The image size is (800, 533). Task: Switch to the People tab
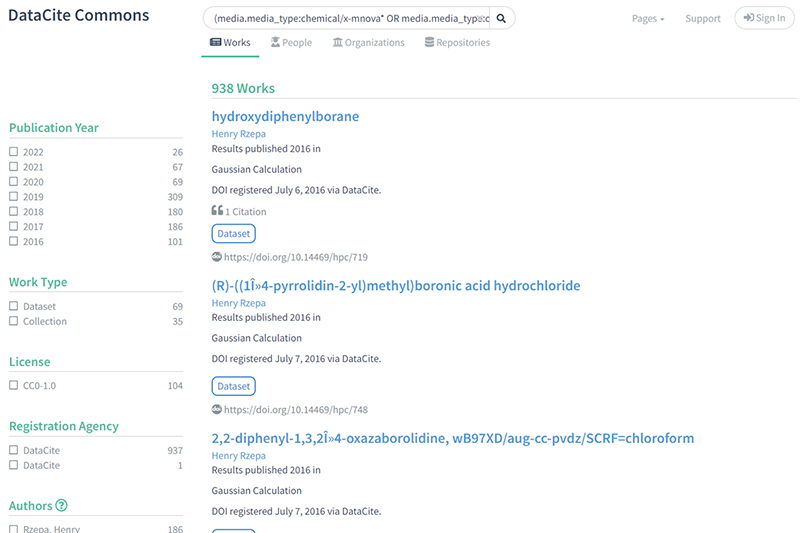point(291,43)
